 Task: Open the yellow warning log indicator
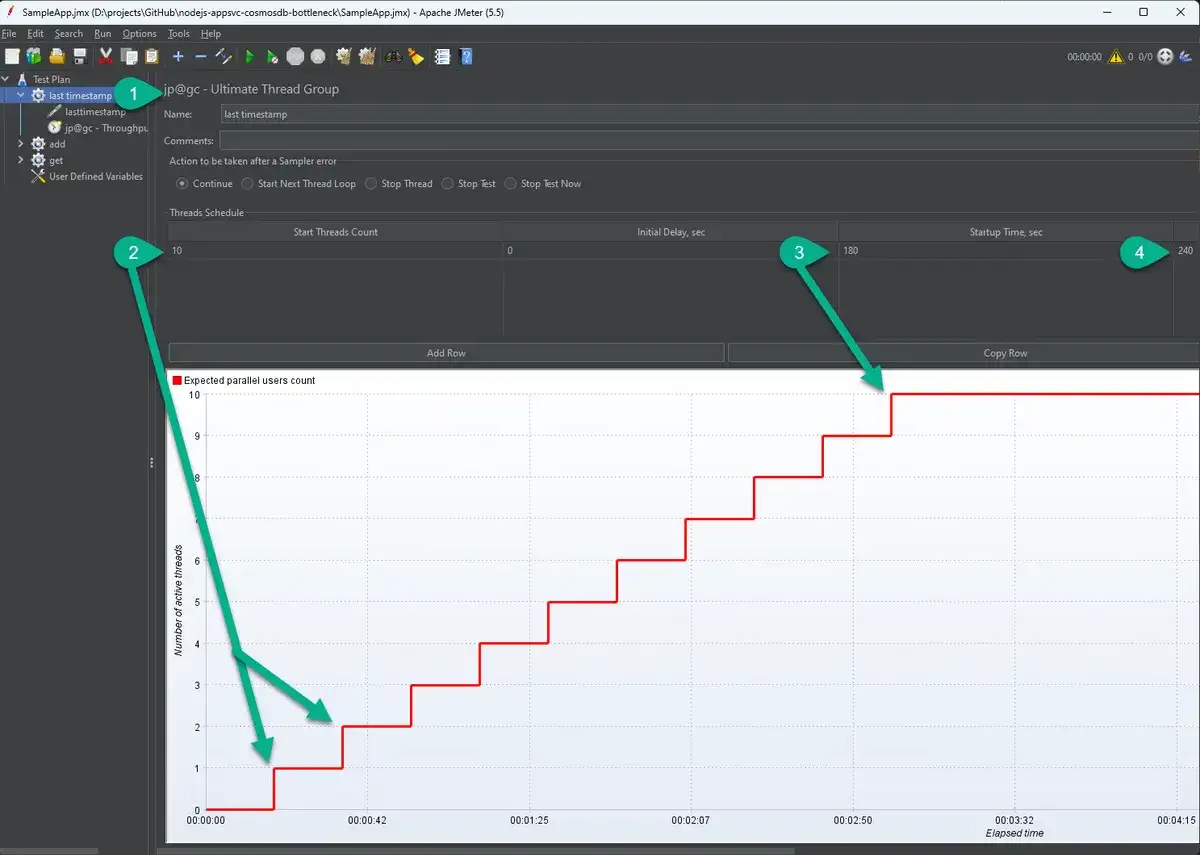click(1116, 57)
